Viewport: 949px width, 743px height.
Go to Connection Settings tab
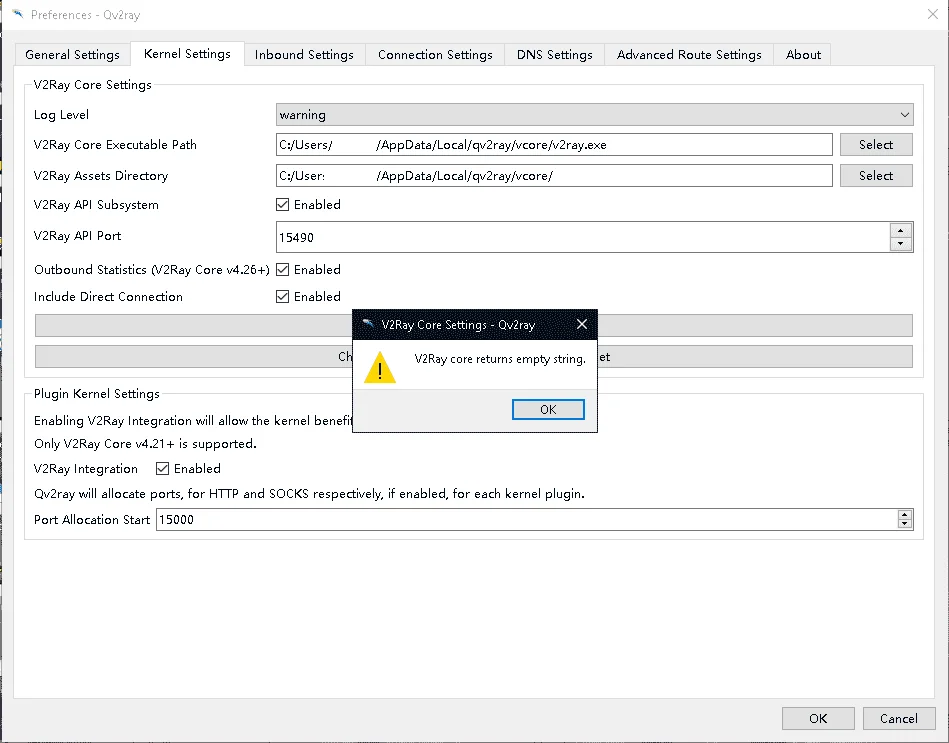(435, 54)
